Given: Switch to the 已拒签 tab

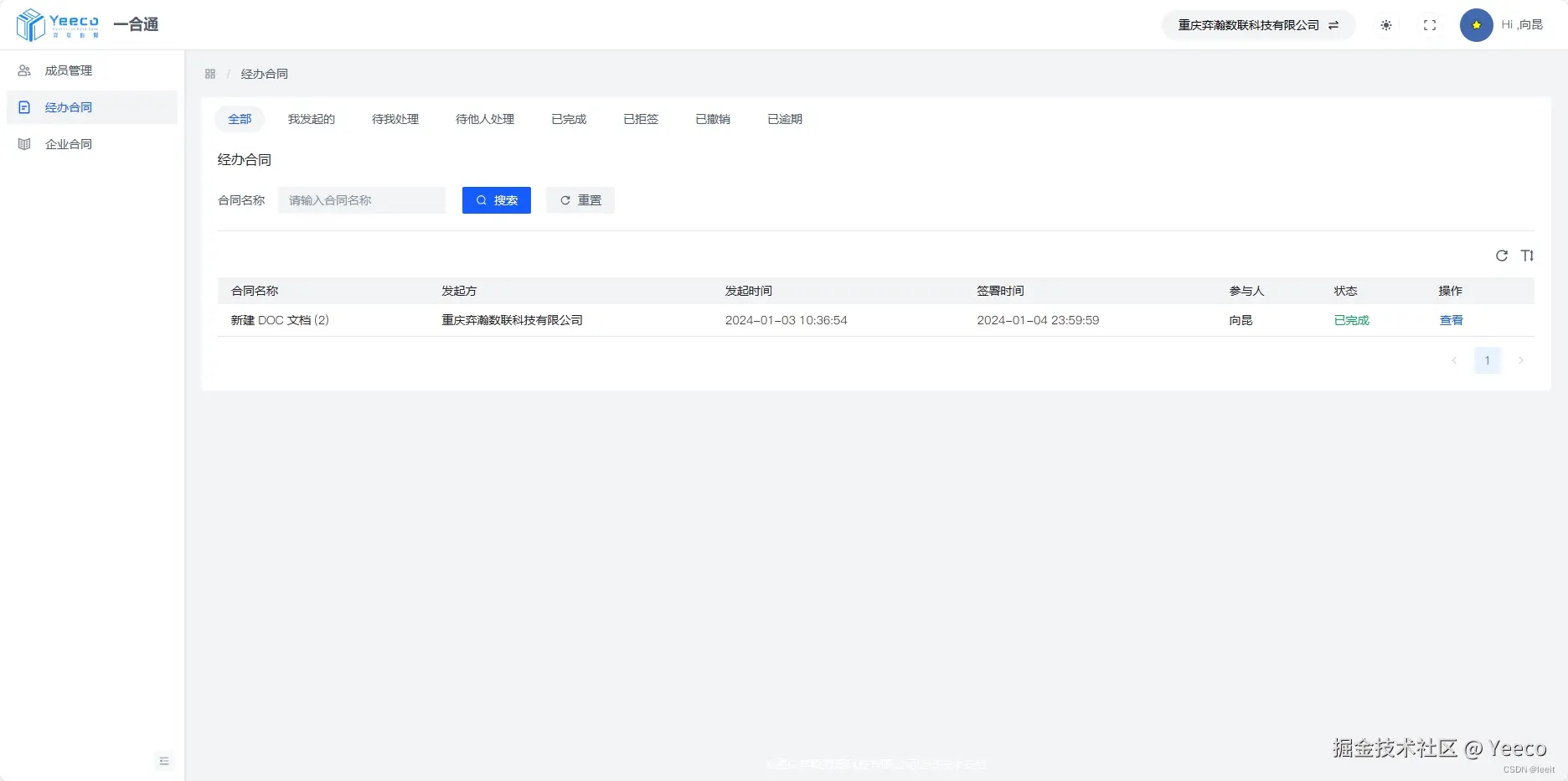Looking at the screenshot, I should pyautogui.click(x=641, y=119).
